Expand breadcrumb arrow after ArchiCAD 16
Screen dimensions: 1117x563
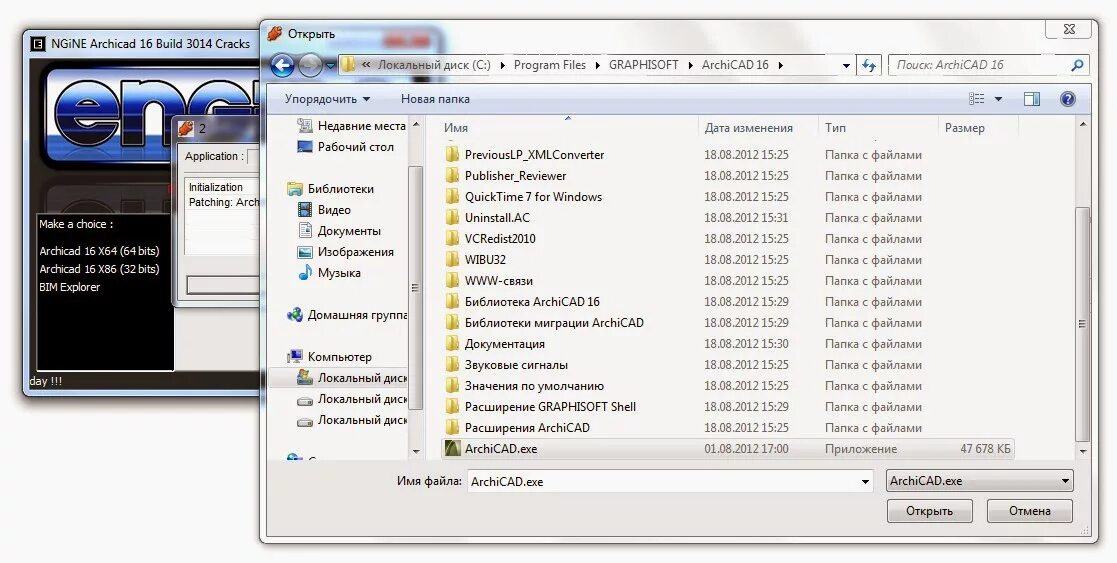[781, 65]
